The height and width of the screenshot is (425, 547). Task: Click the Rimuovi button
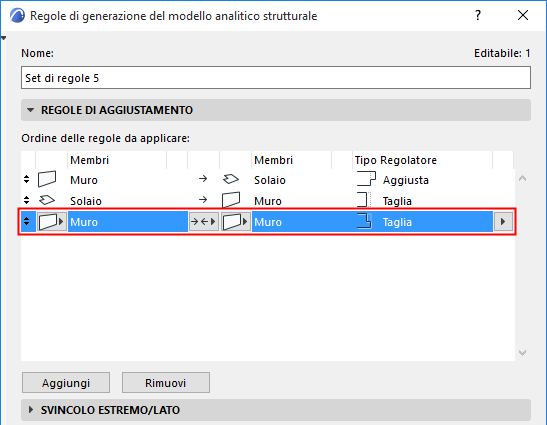coord(166,383)
